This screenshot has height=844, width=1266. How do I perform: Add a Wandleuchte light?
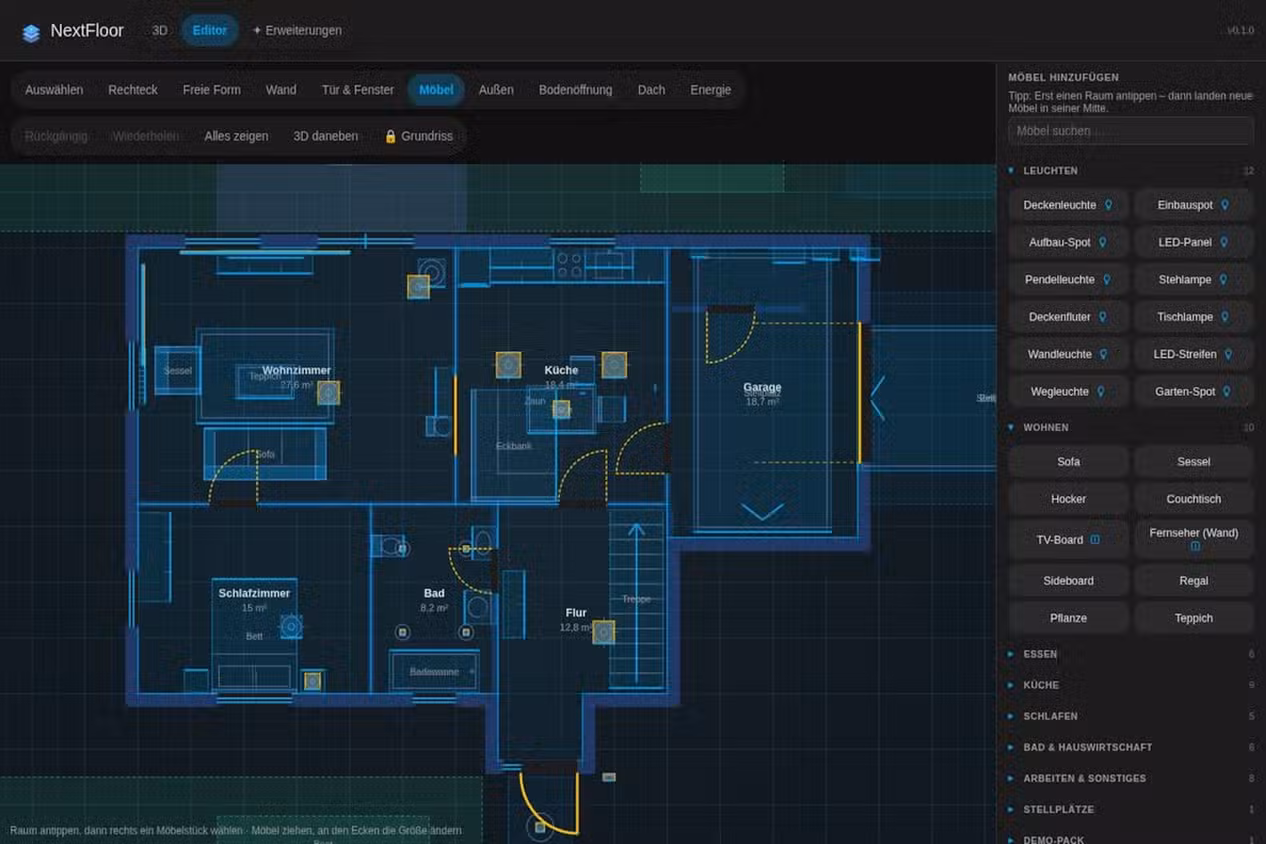(1068, 354)
